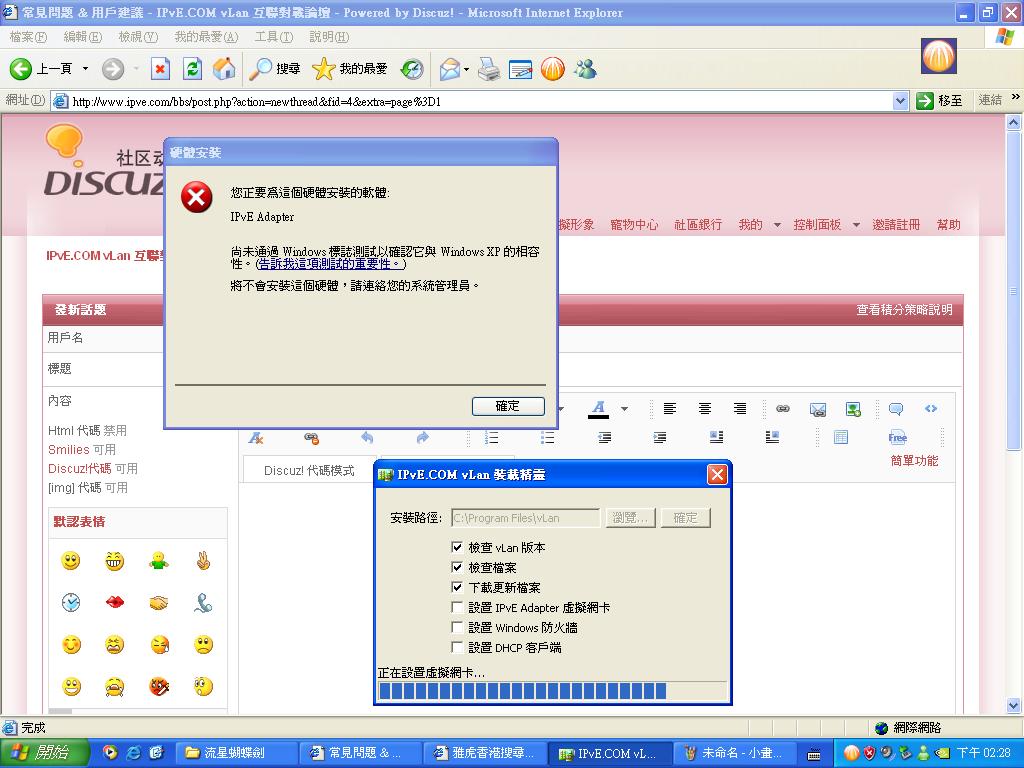Open the font color dropdown arrow
The image size is (1024, 768).
pos(624,408)
